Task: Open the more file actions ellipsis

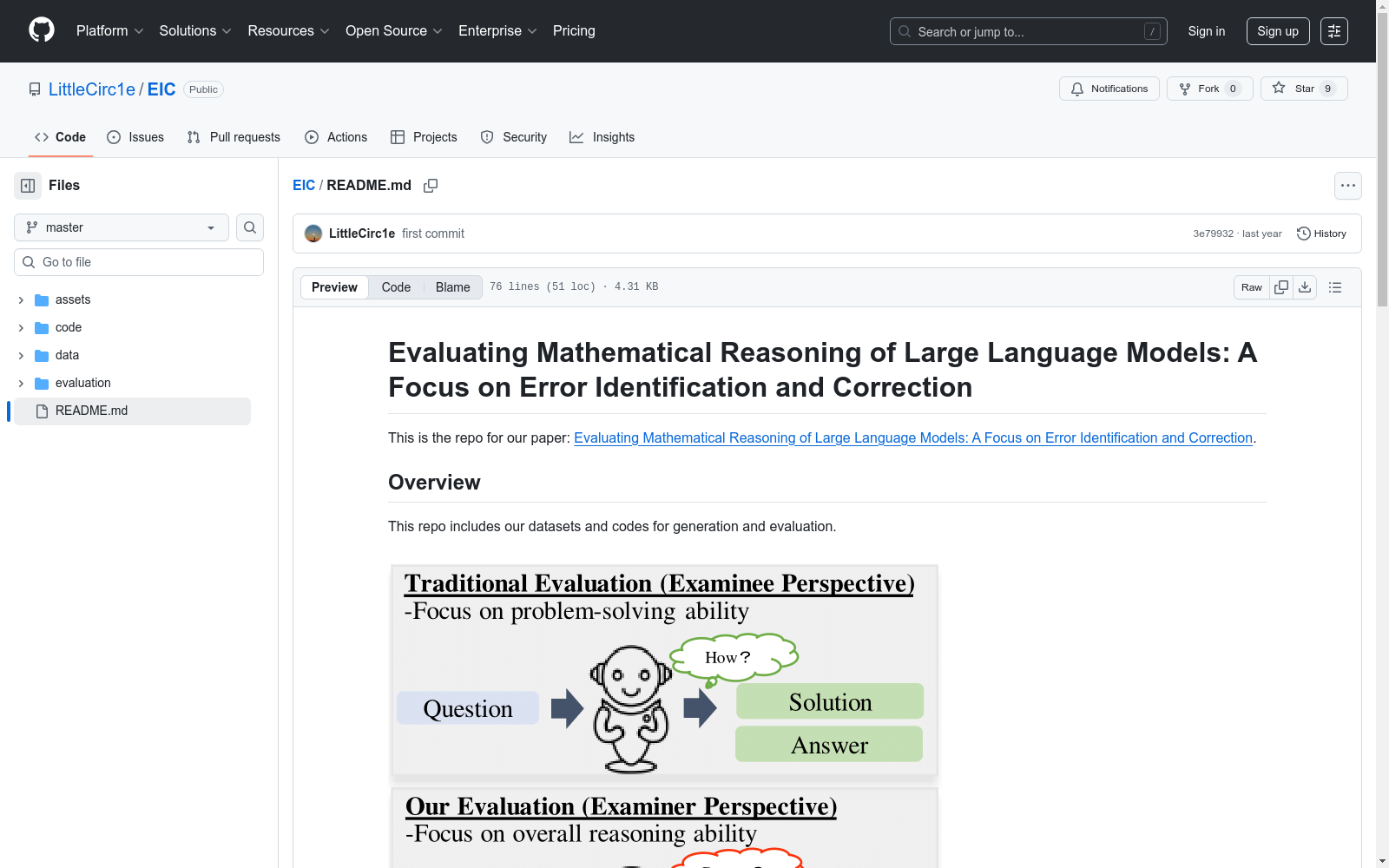Action: [x=1348, y=186]
